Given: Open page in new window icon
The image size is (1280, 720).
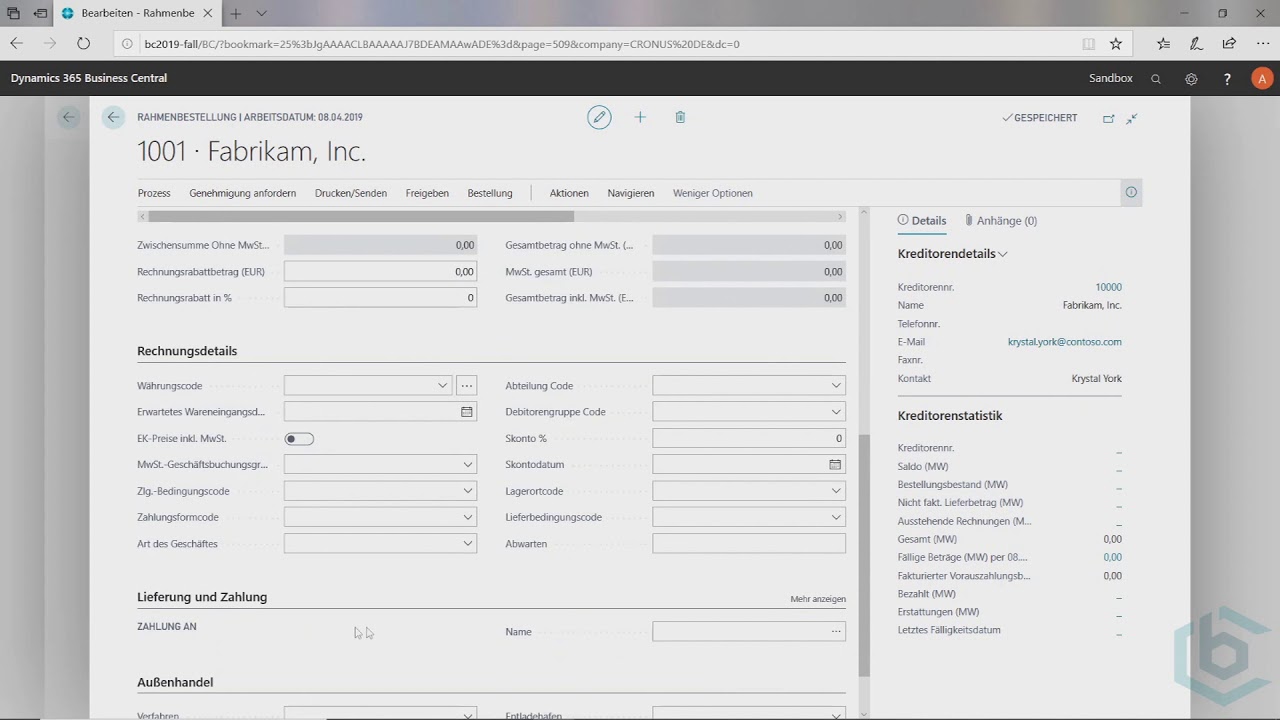Looking at the screenshot, I should click(x=1108, y=118).
